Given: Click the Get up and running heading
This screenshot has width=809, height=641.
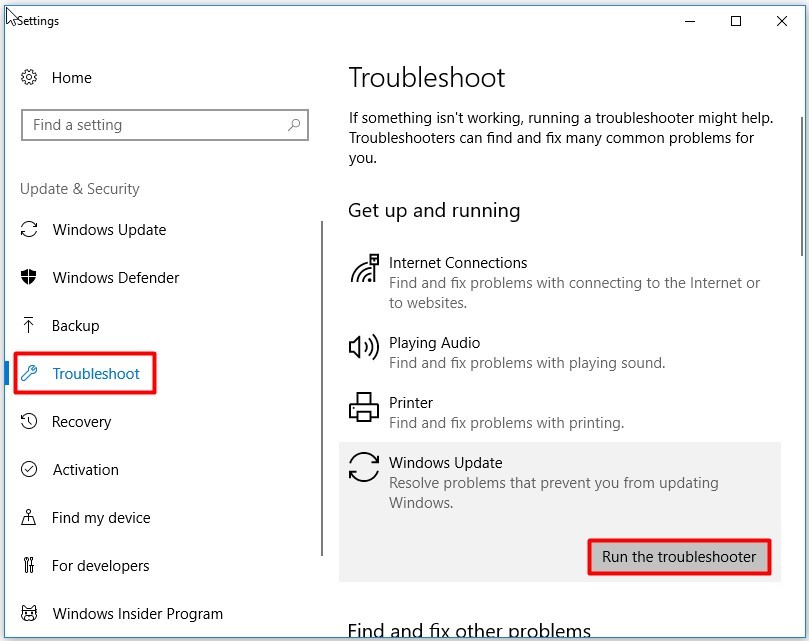Looking at the screenshot, I should [x=434, y=211].
